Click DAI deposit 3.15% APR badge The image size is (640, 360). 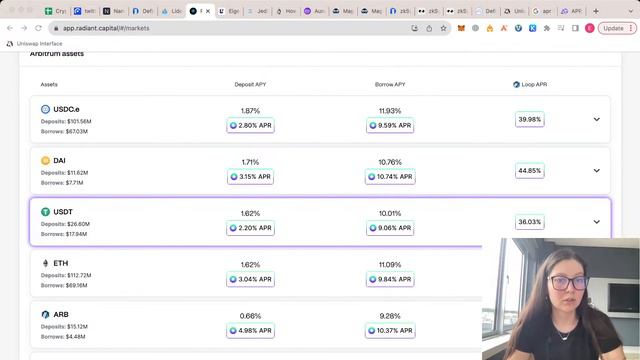[251, 177]
